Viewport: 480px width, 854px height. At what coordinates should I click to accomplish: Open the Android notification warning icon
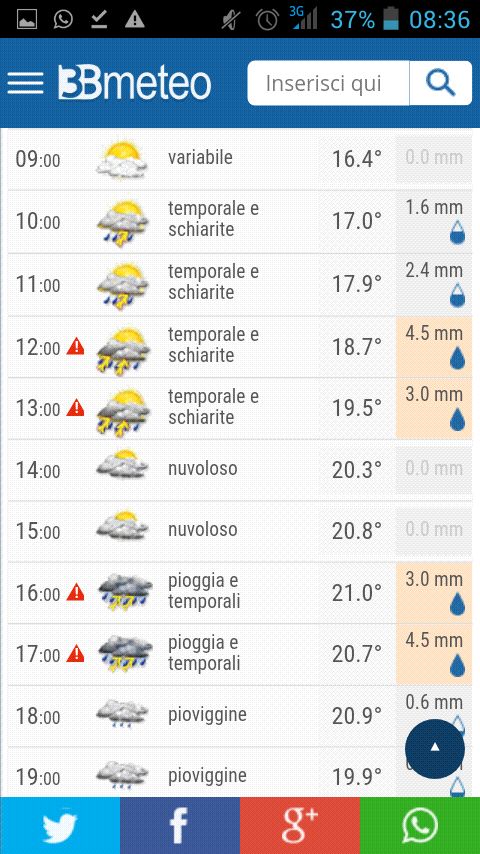click(135, 20)
